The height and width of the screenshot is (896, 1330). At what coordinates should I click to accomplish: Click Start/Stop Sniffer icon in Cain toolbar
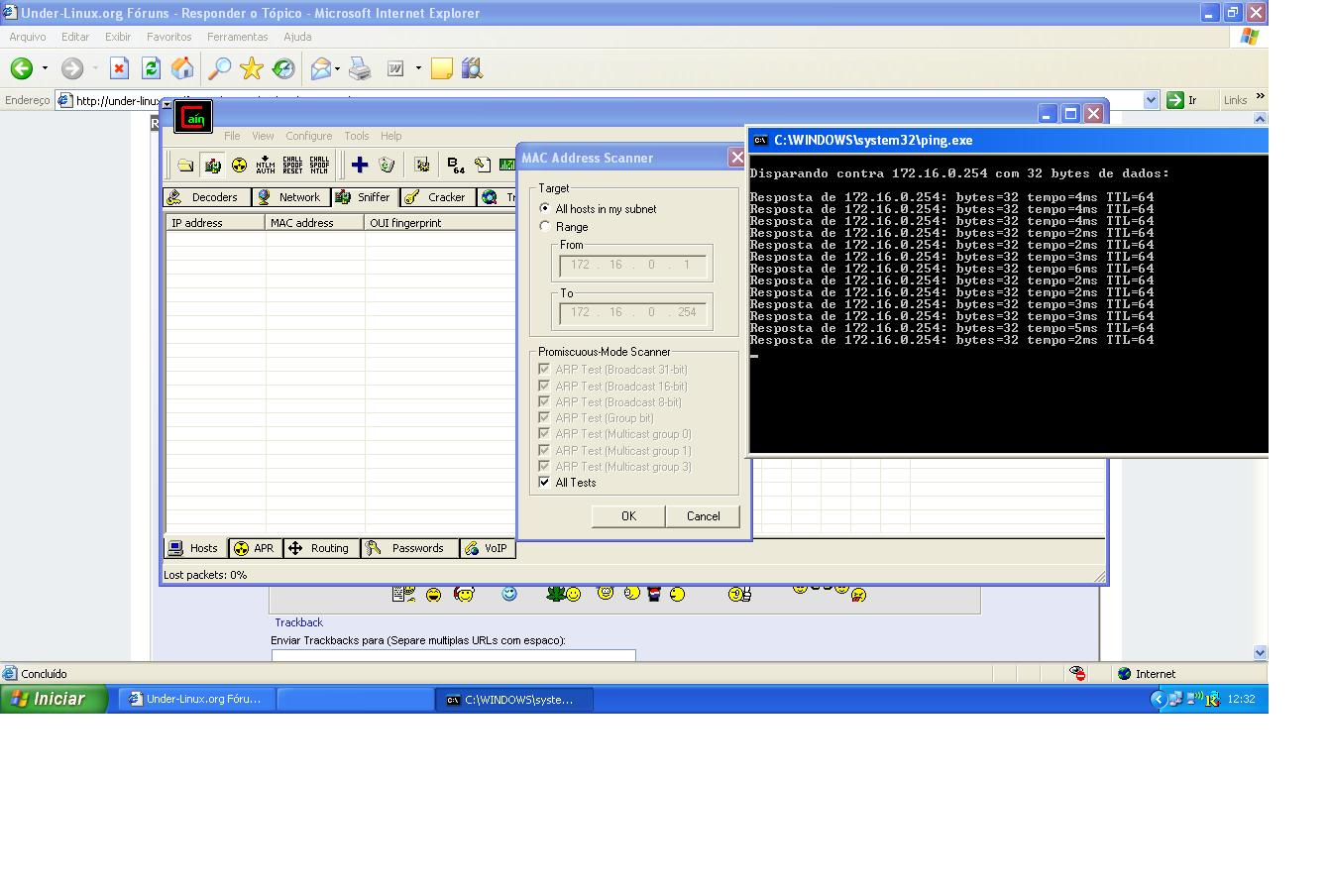point(212,166)
